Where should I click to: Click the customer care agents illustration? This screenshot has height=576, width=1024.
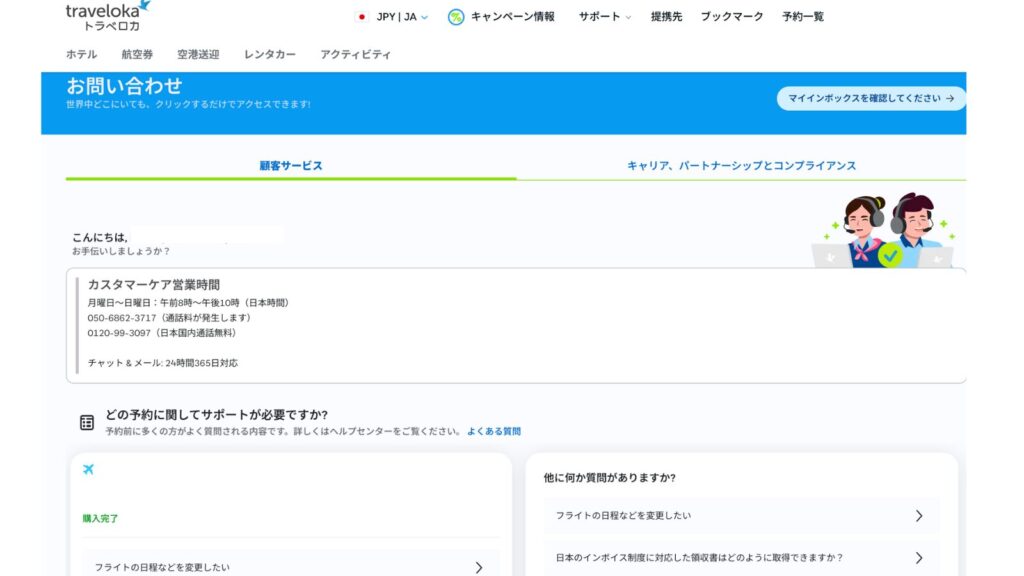click(886, 231)
